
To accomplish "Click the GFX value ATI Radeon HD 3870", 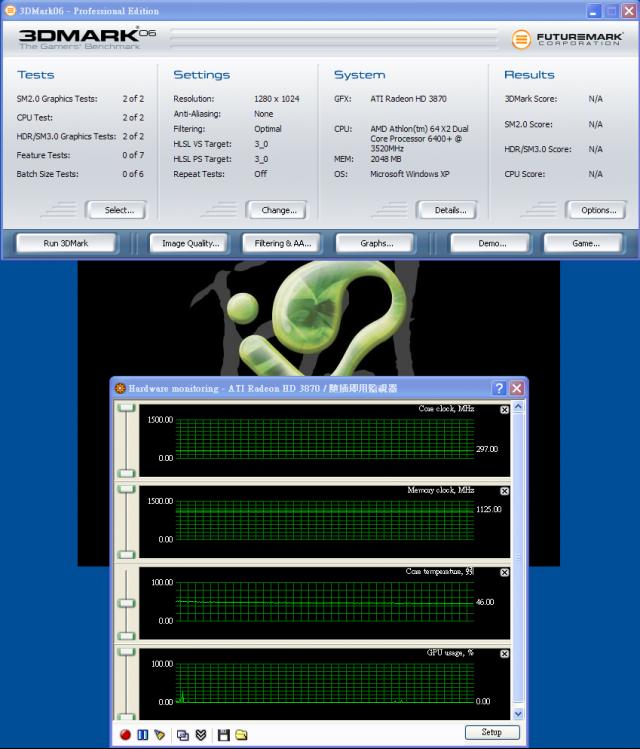I will [x=408, y=99].
